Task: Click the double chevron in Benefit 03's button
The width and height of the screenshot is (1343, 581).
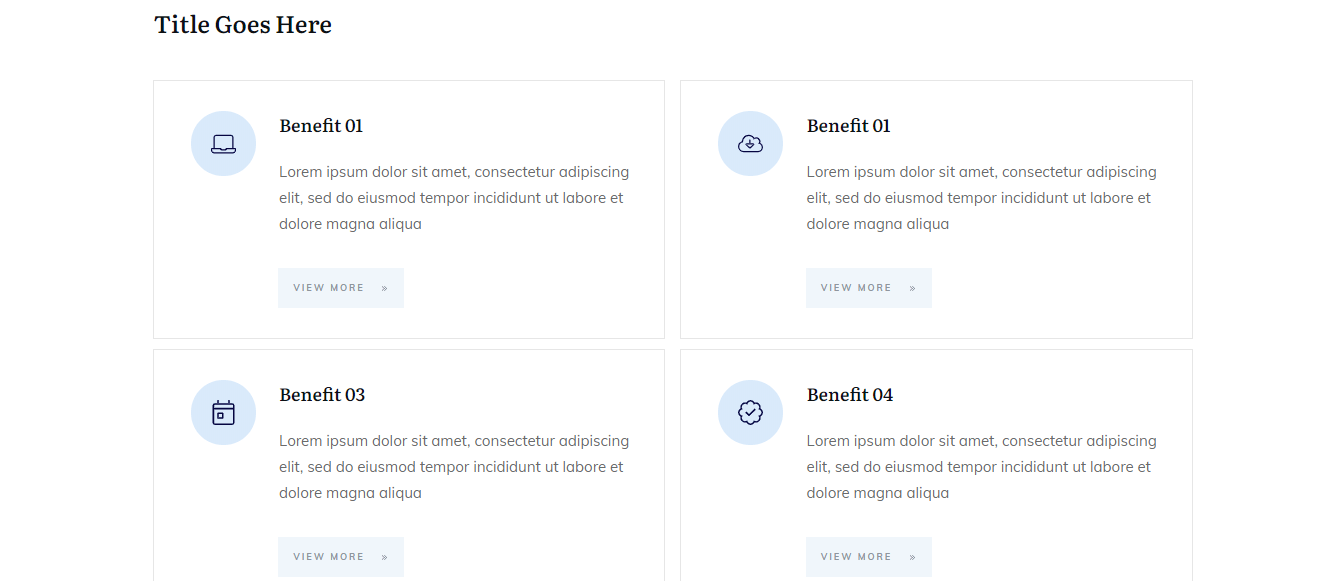Action: (x=385, y=557)
